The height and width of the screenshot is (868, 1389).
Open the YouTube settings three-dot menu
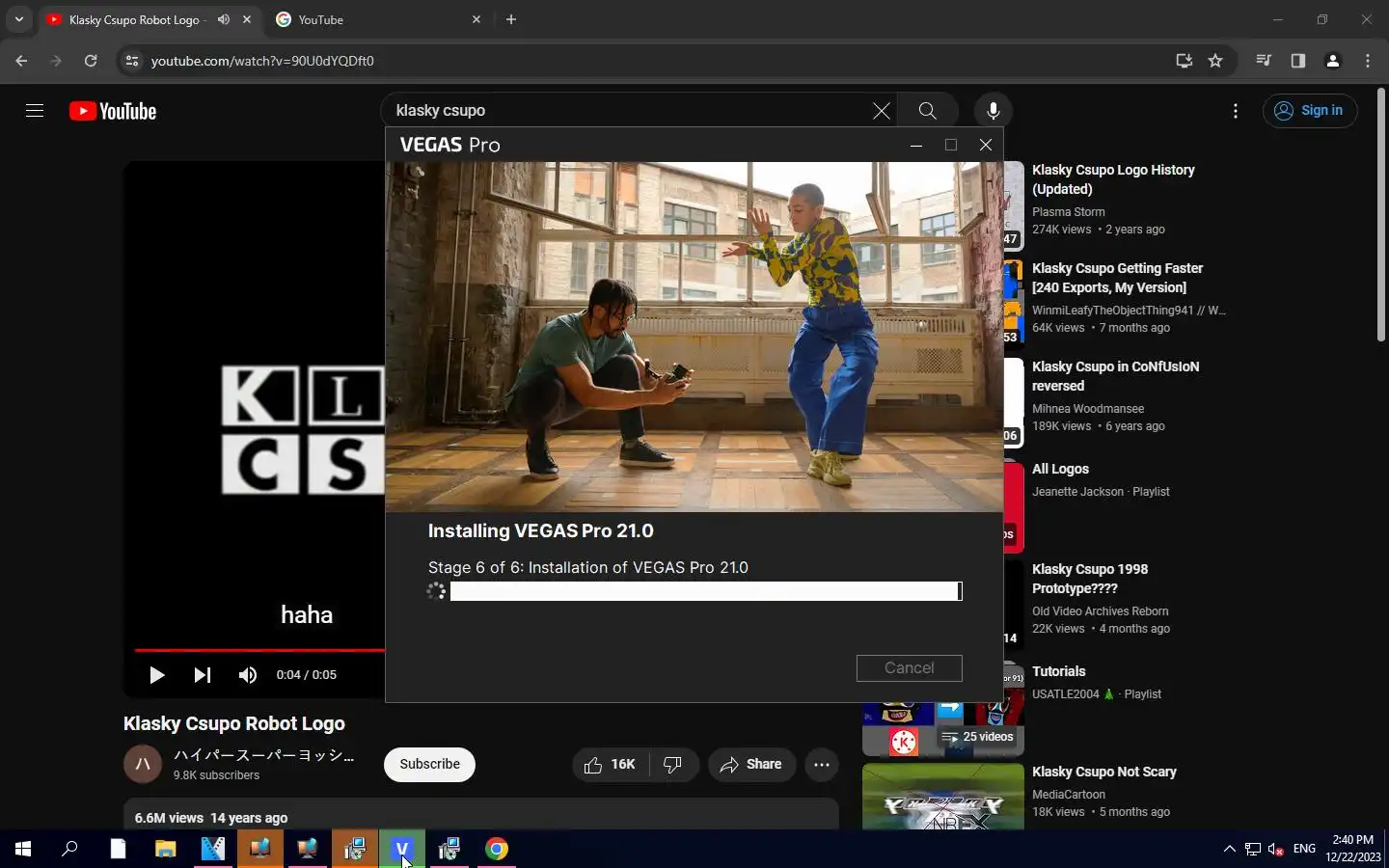pos(1235,111)
